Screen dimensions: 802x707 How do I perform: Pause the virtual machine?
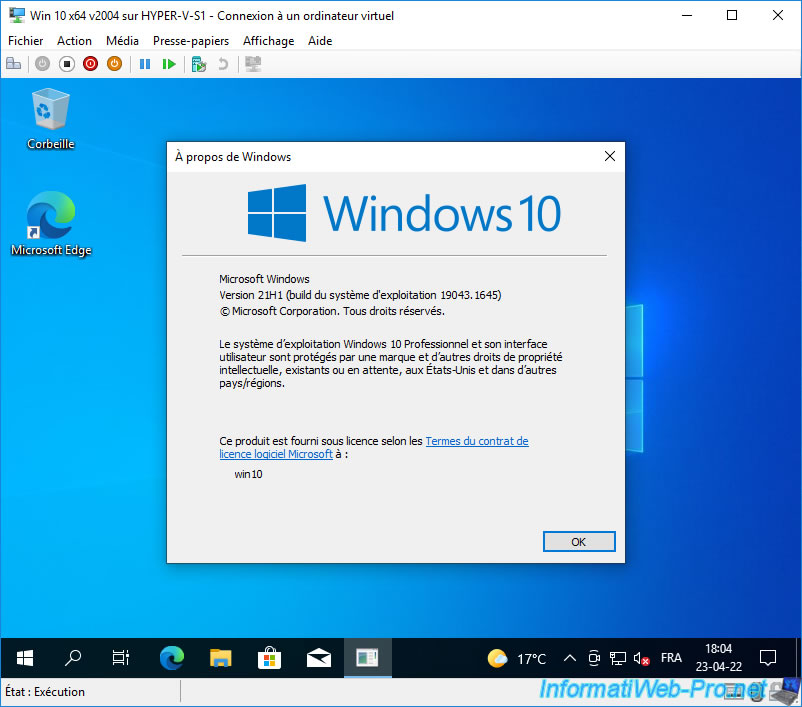point(145,64)
